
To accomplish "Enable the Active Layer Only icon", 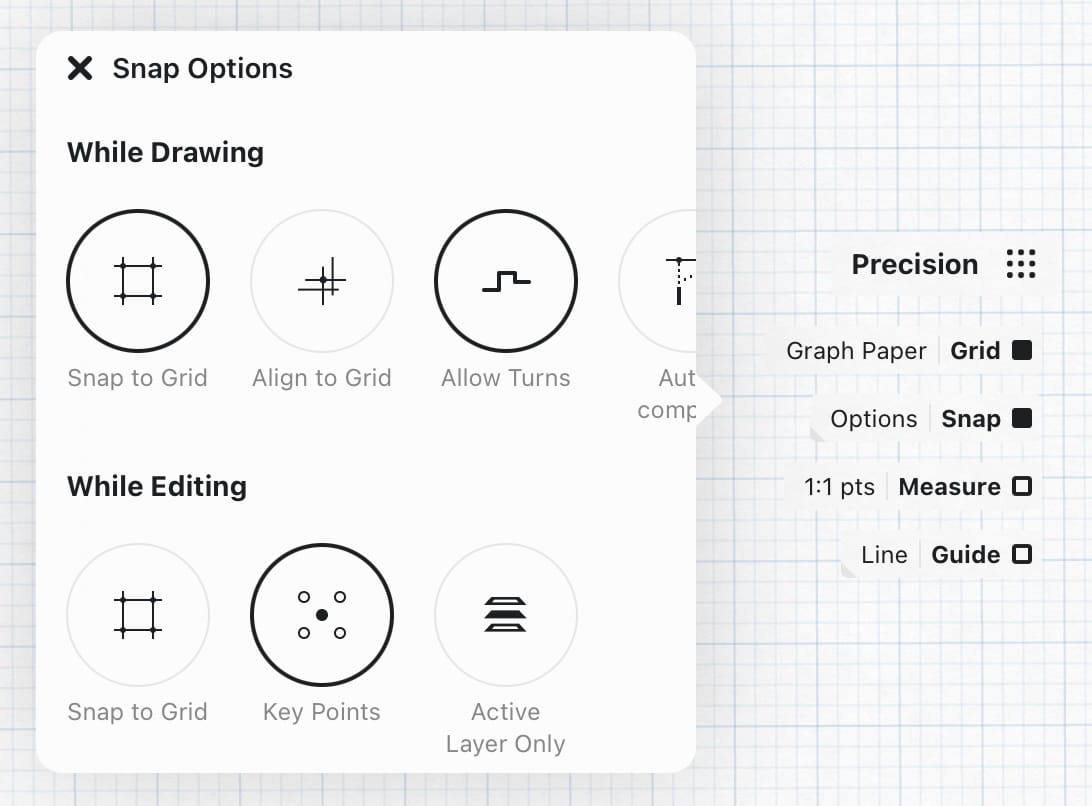I will tap(506, 615).
